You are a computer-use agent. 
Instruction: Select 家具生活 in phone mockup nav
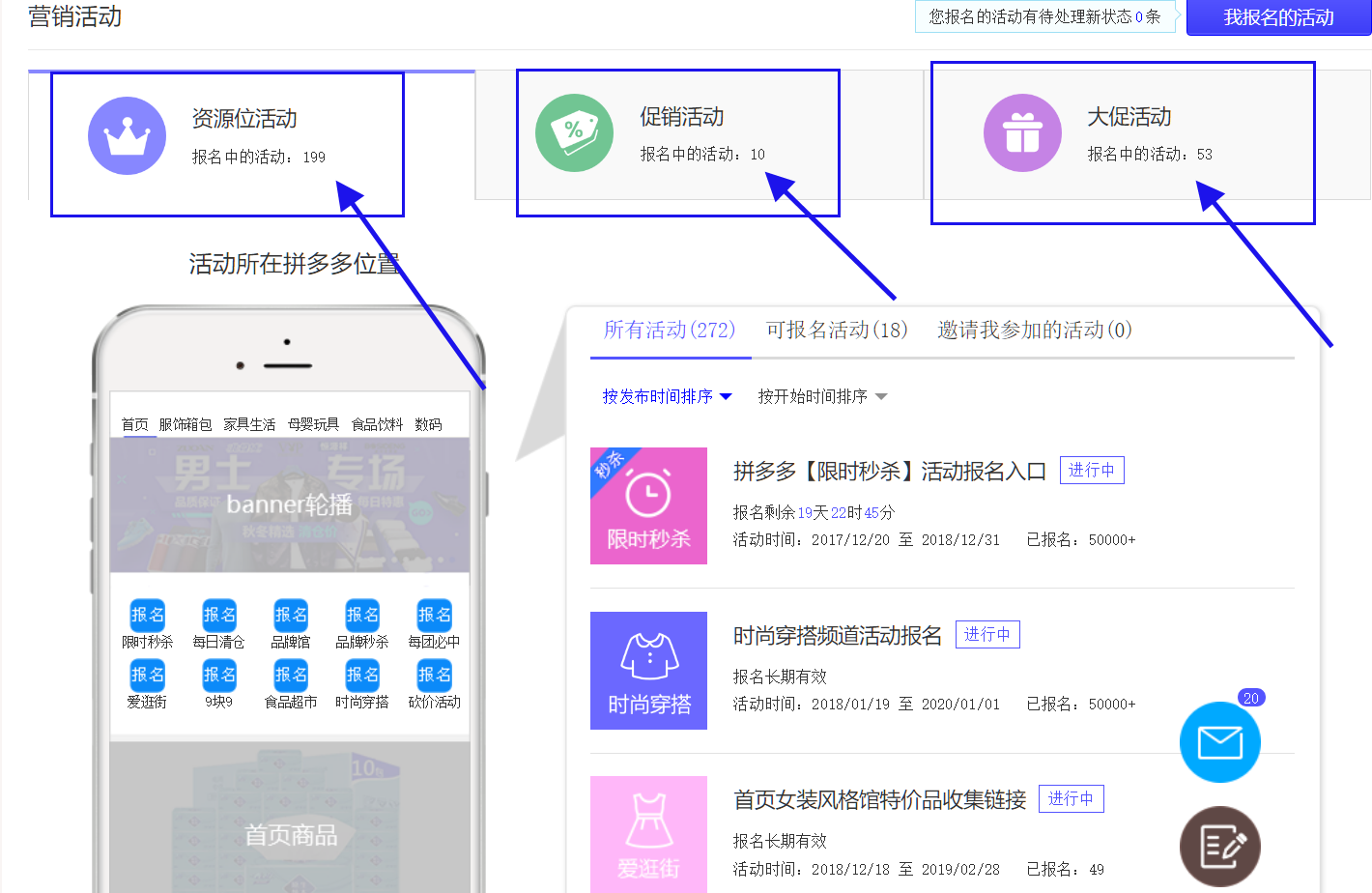(249, 424)
